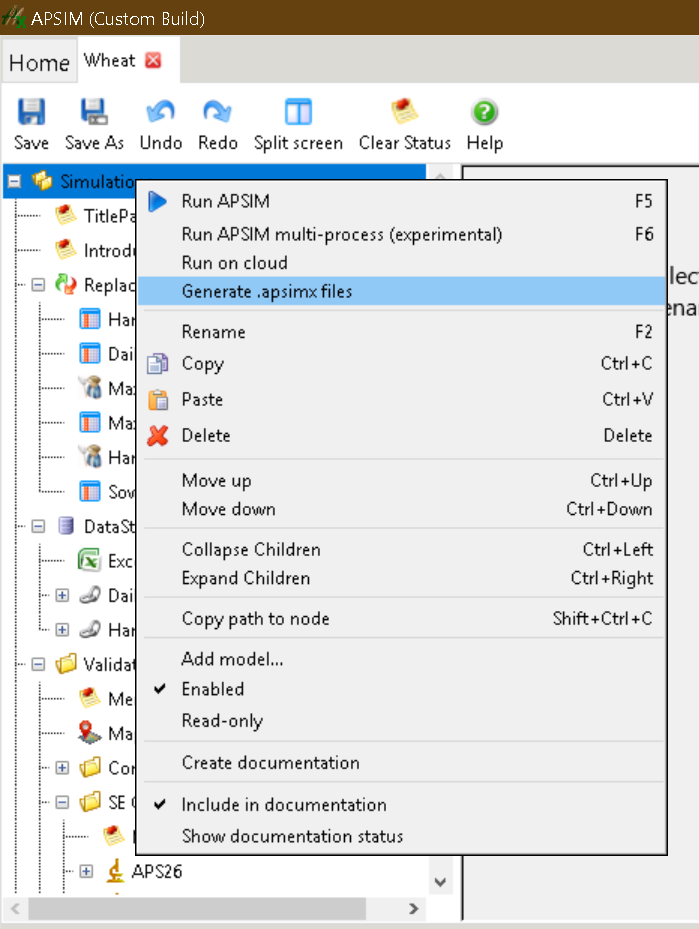Click tree scrollbar right arrow
The image size is (699, 929).
click(413, 908)
